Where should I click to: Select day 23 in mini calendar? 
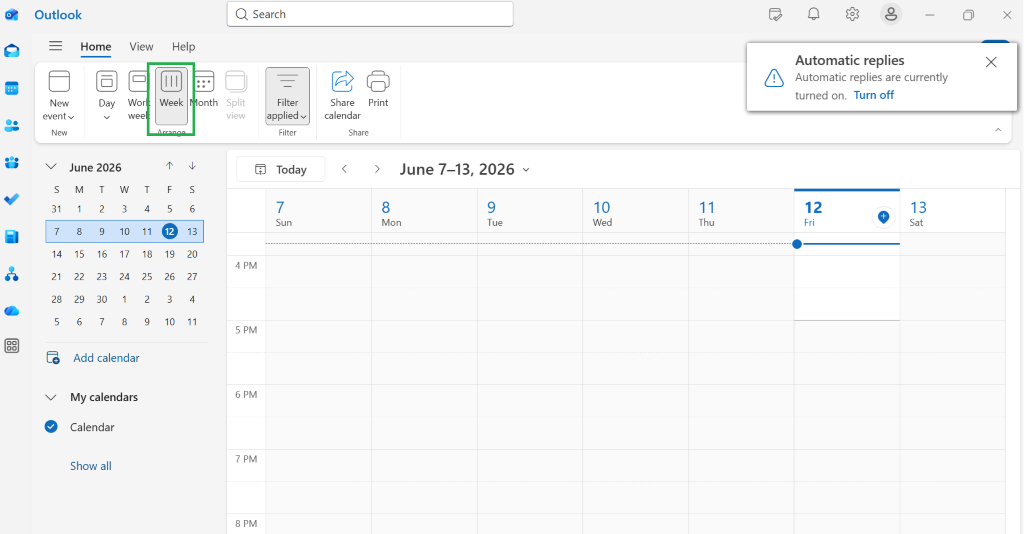[102, 276]
